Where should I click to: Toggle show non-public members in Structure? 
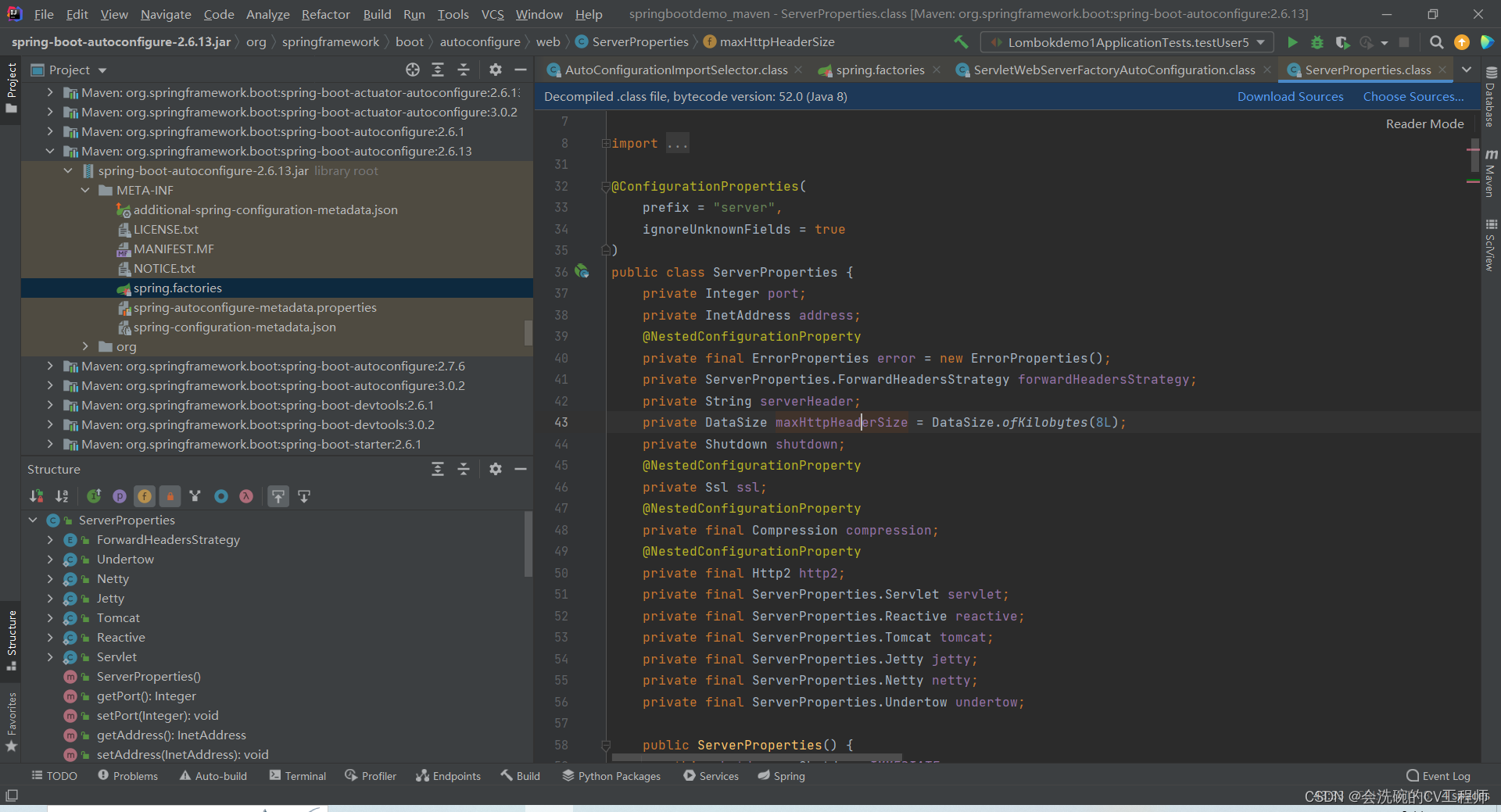pos(170,496)
